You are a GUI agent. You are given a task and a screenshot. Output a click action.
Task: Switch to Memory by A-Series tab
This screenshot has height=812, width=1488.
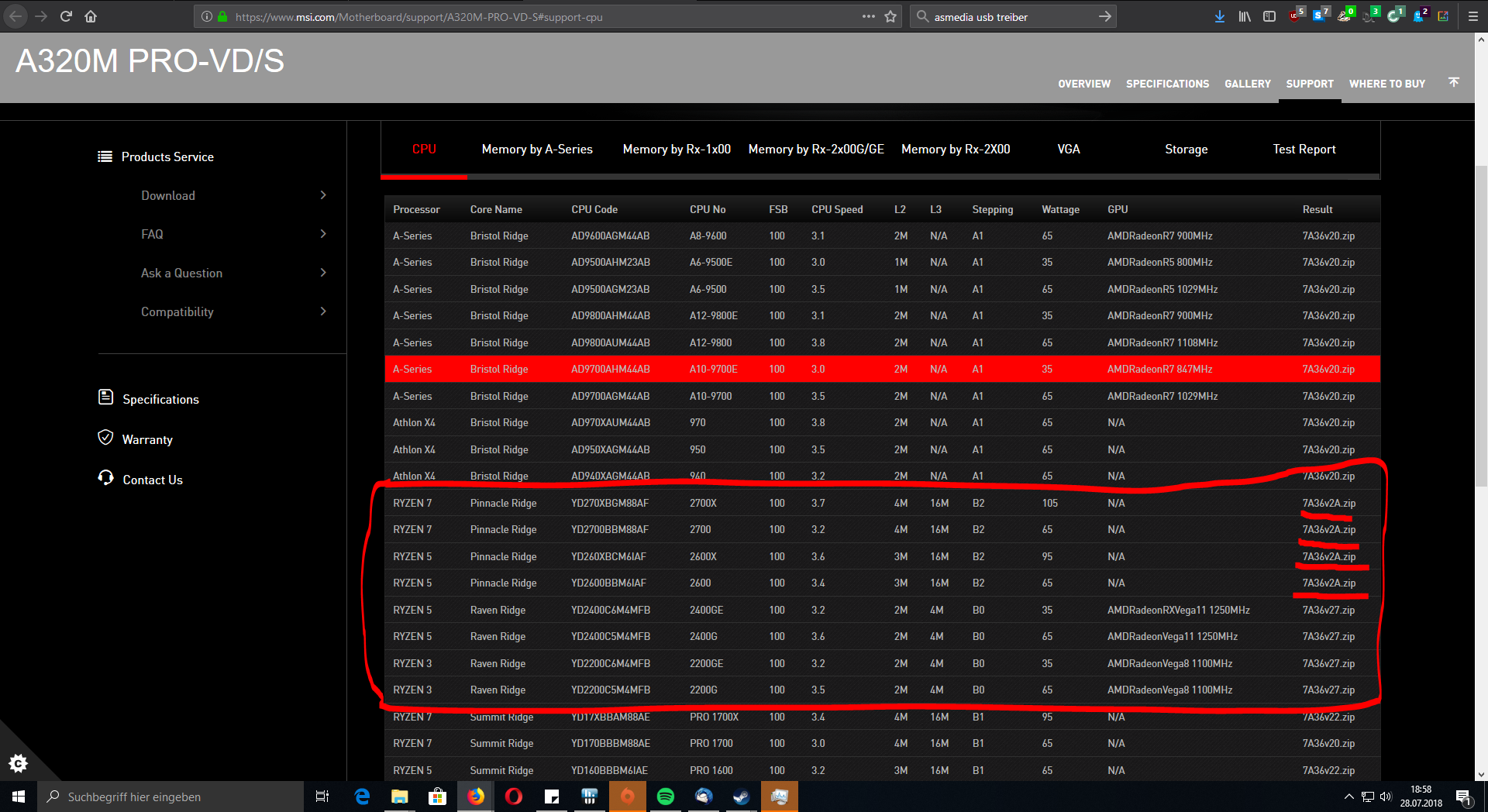tap(537, 150)
